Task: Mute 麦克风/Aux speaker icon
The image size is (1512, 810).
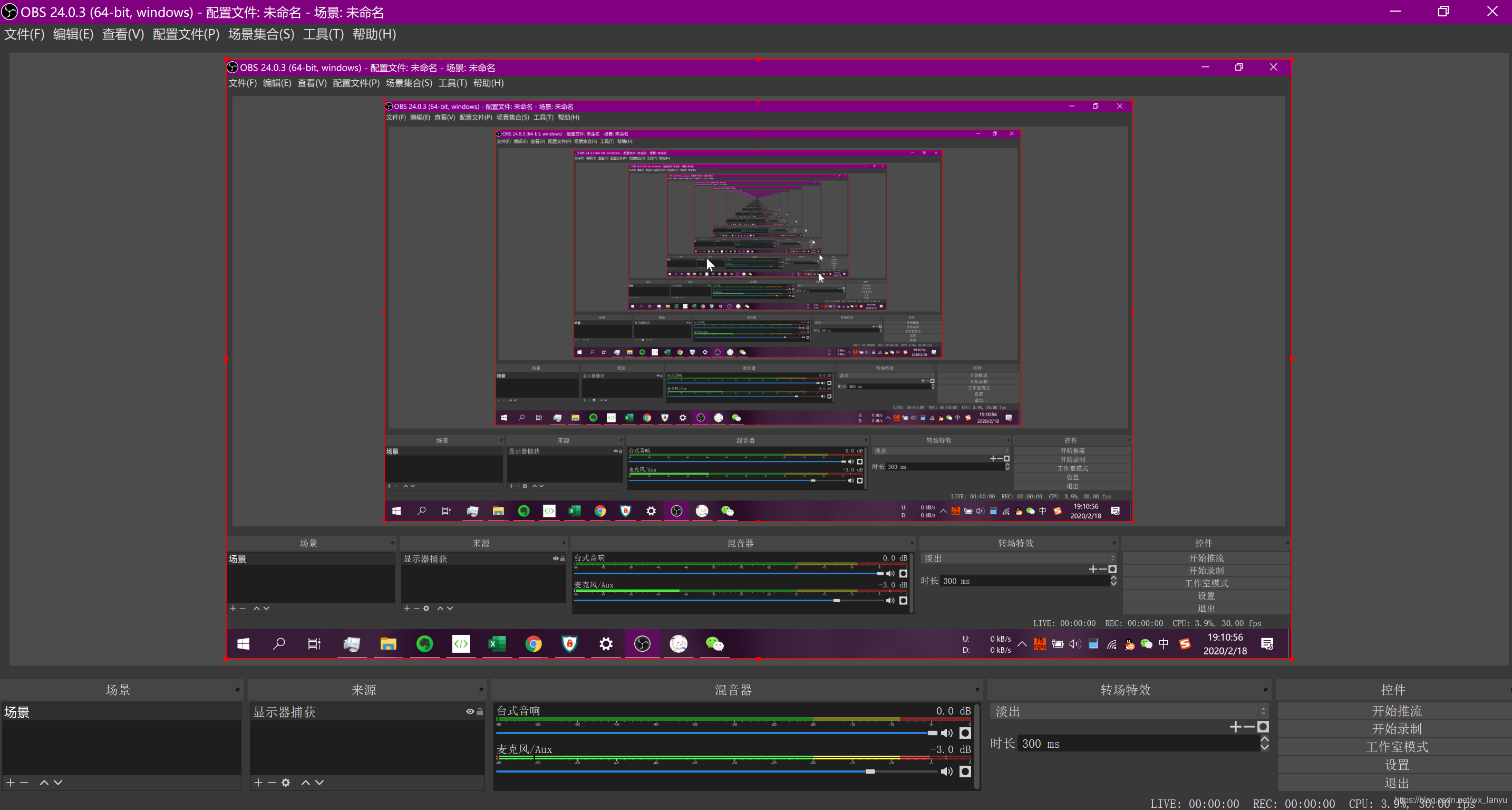Action: coord(946,772)
